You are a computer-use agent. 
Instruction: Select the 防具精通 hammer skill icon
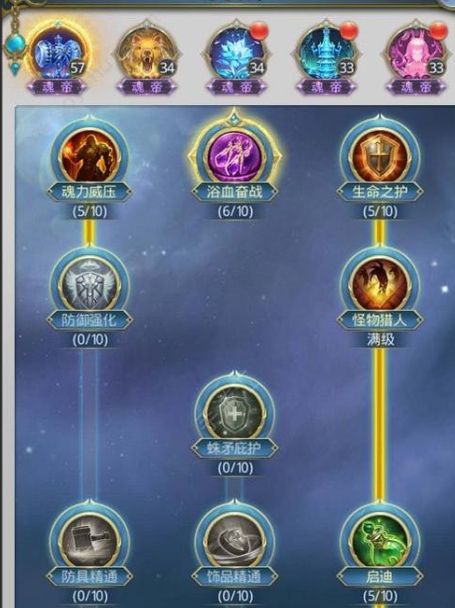(90, 542)
